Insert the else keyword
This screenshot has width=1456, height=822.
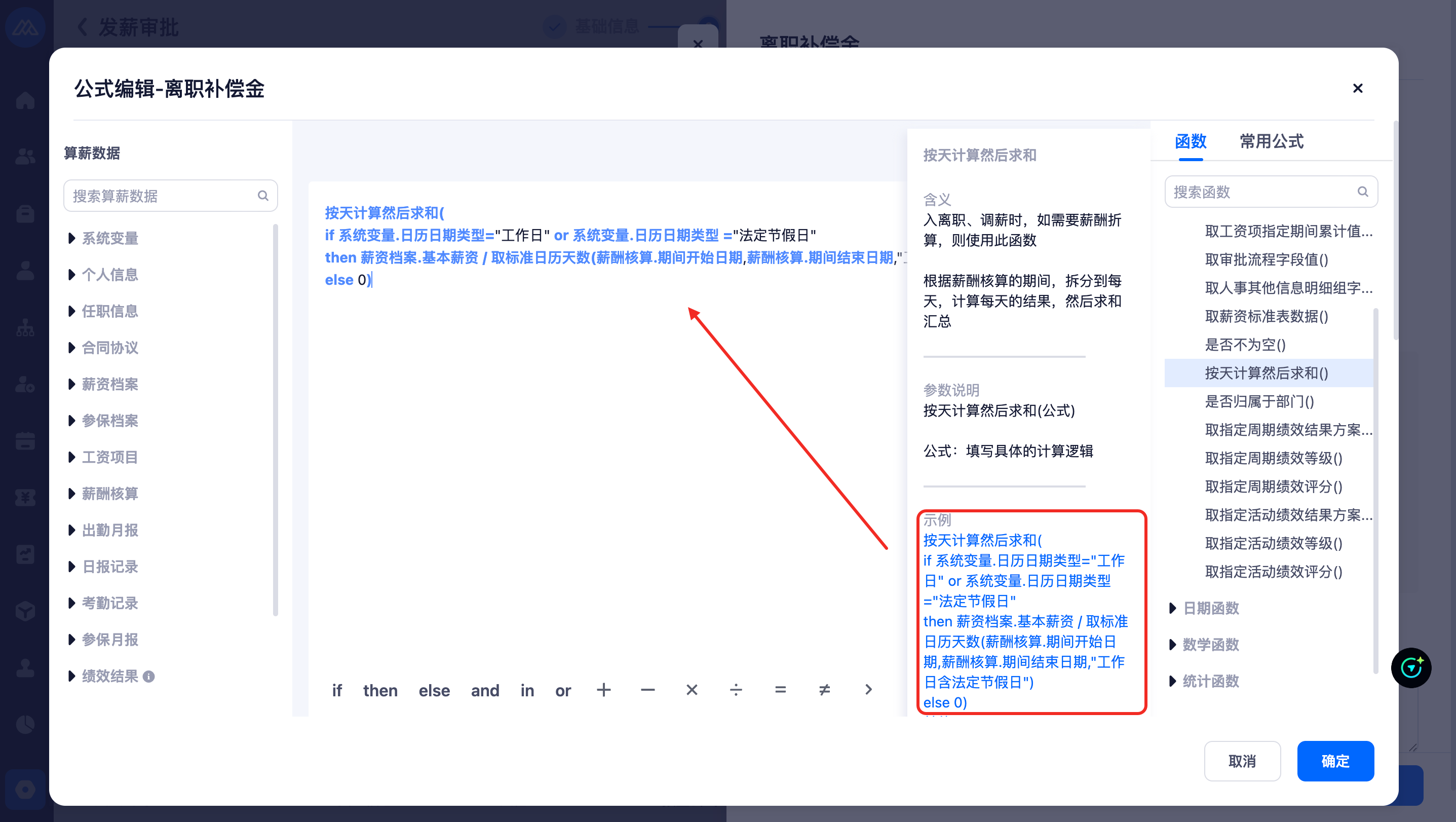(434, 690)
